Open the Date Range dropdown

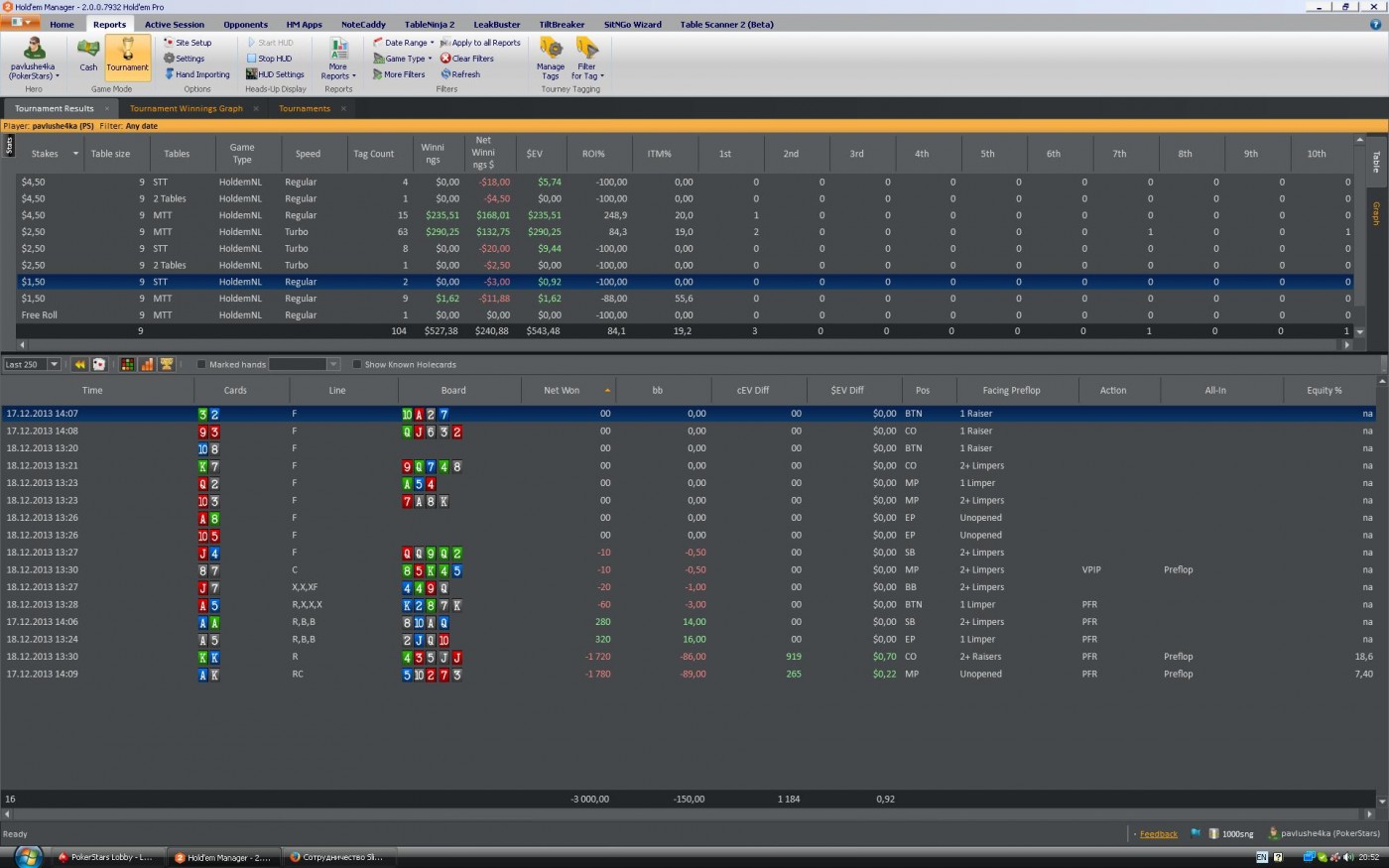pos(404,43)
